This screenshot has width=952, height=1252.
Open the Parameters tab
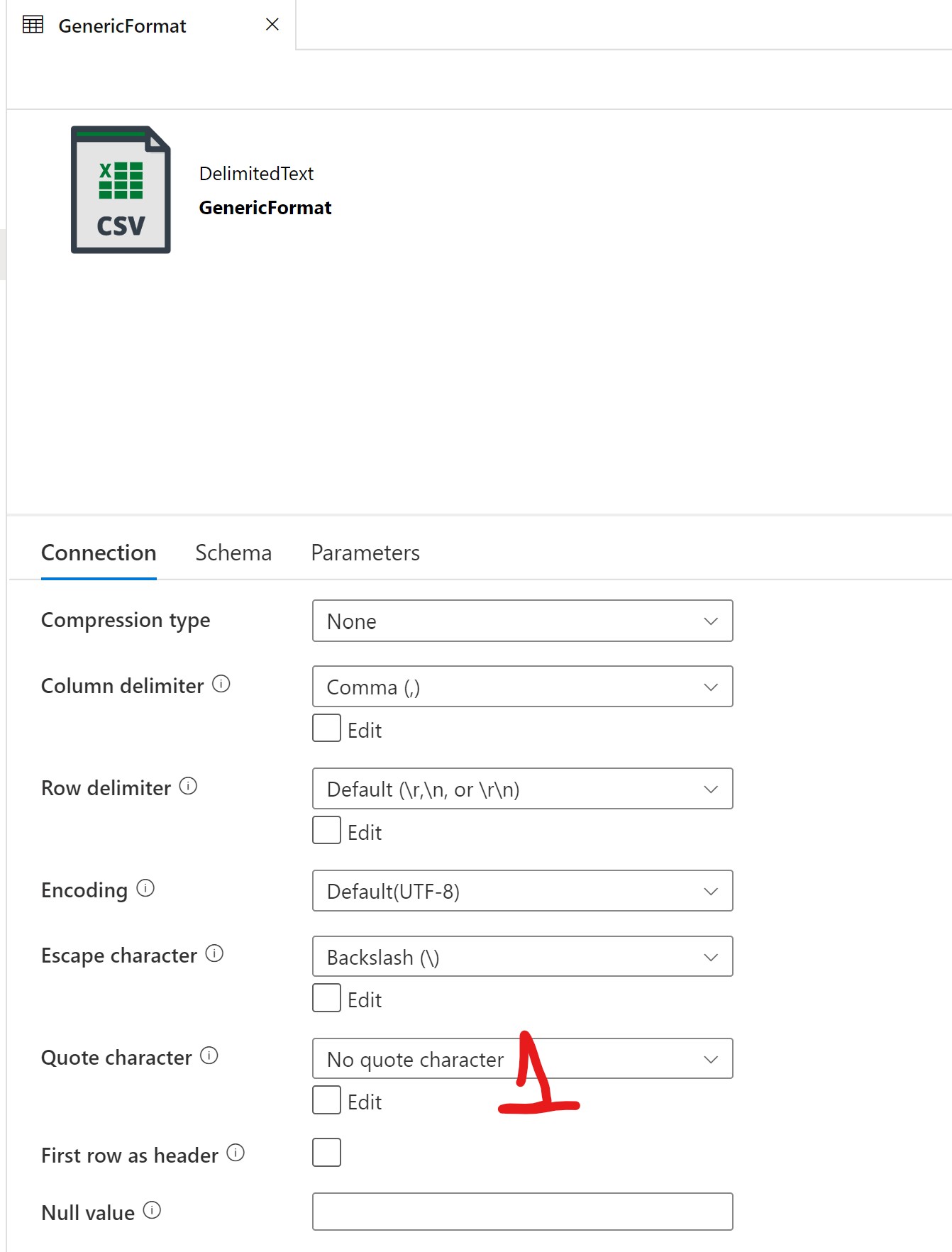click(x=365, y=553)
